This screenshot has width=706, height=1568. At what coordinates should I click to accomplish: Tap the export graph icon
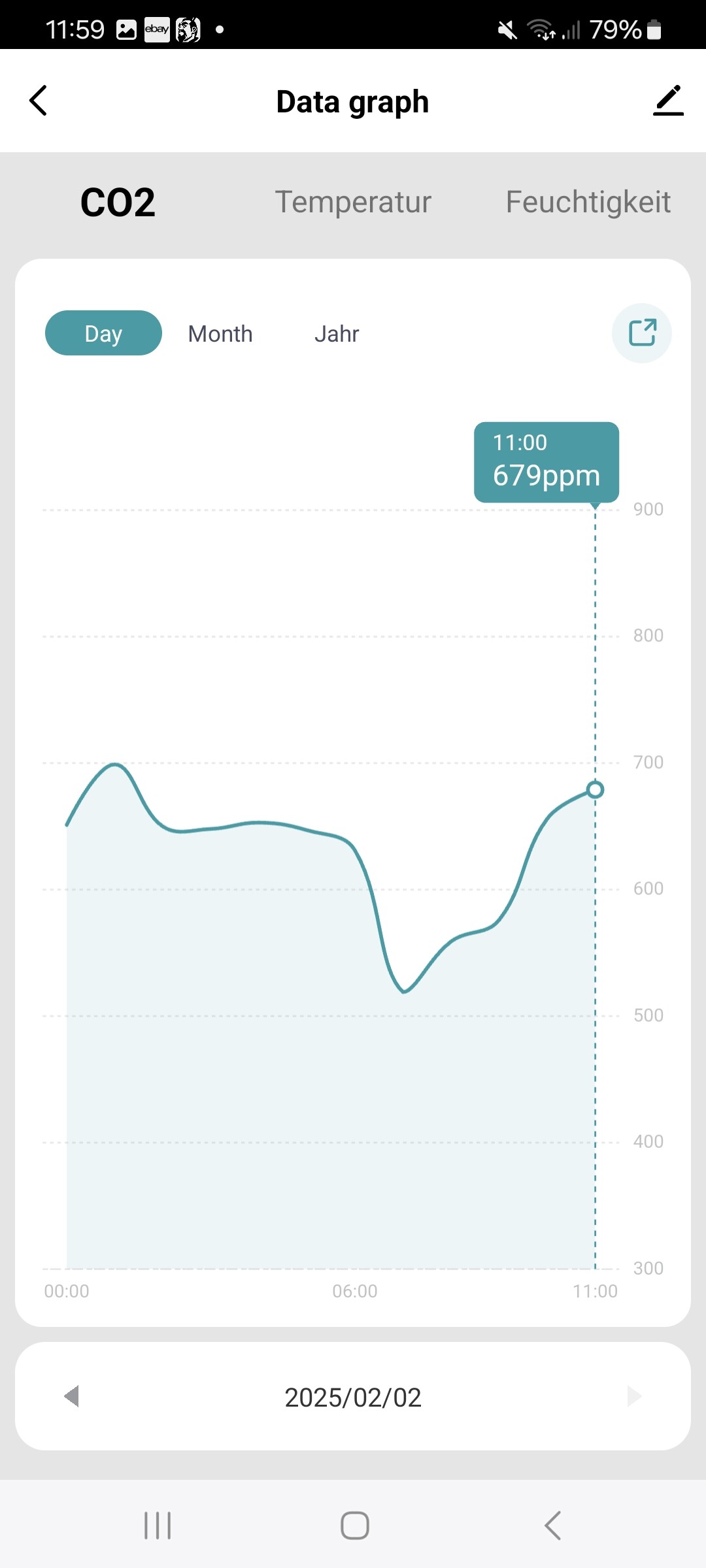[x=641, y=333]
